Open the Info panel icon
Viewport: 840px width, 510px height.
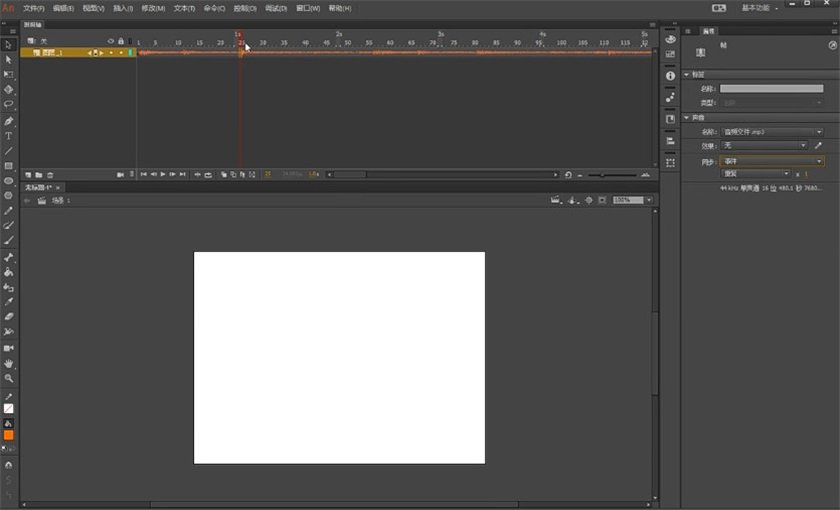[670, 76]
